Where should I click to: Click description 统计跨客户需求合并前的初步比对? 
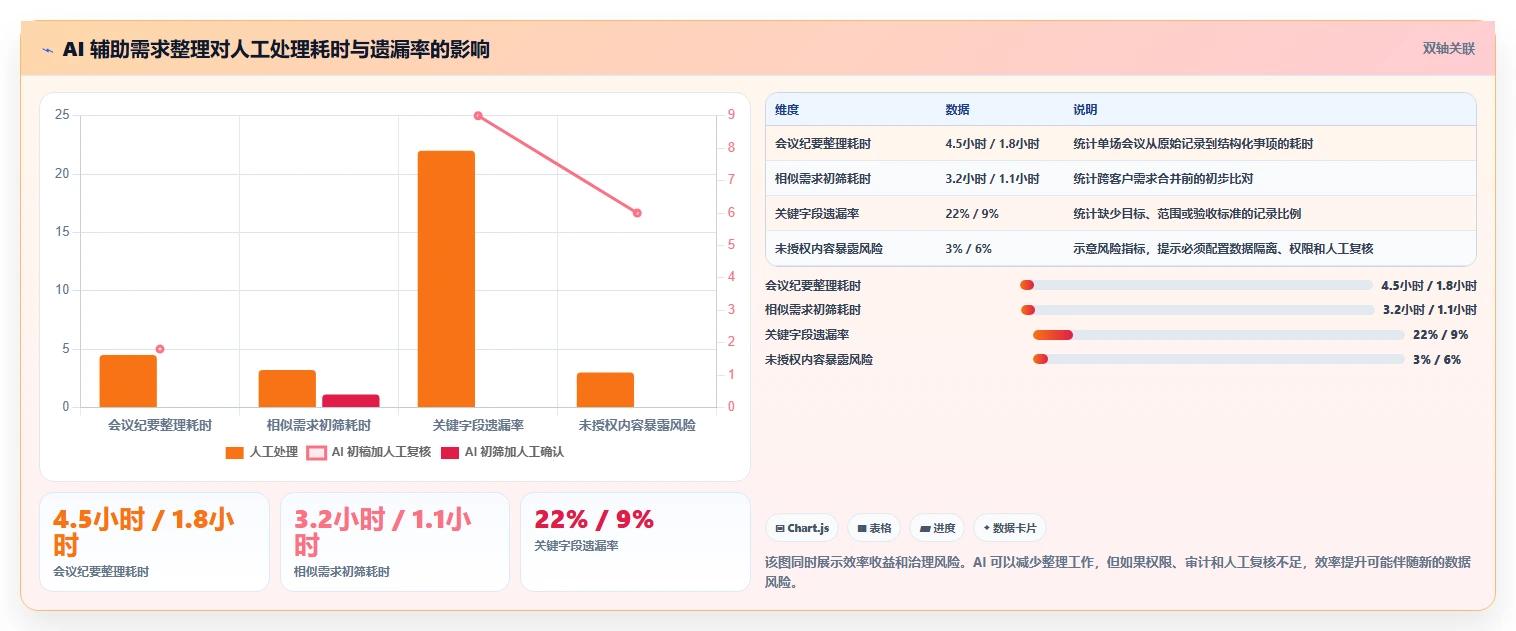(1163, 179)
